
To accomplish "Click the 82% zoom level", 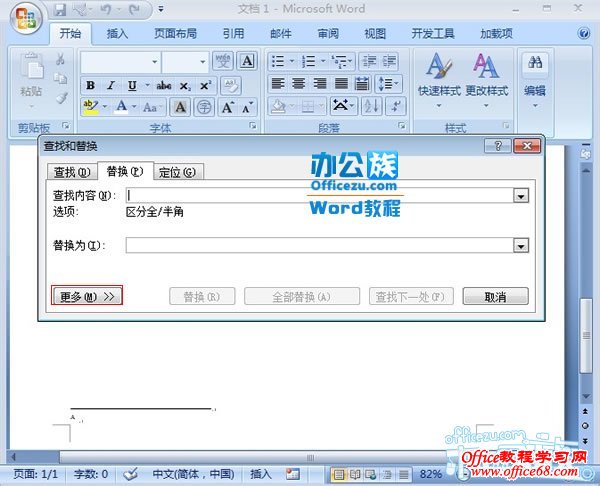I will click(430, 475).
